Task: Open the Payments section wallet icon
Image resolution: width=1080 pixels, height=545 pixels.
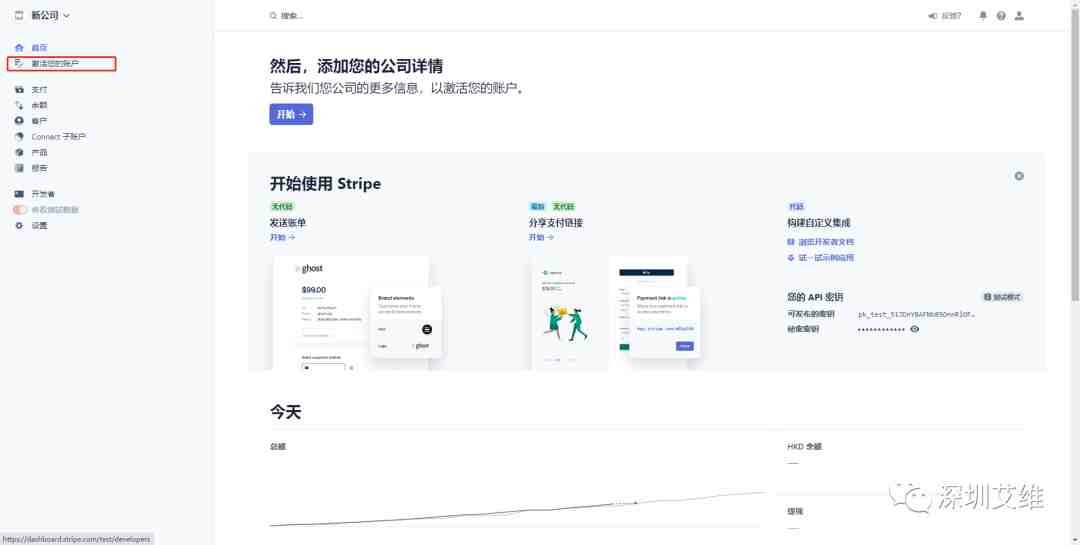Action: [19, 90]
